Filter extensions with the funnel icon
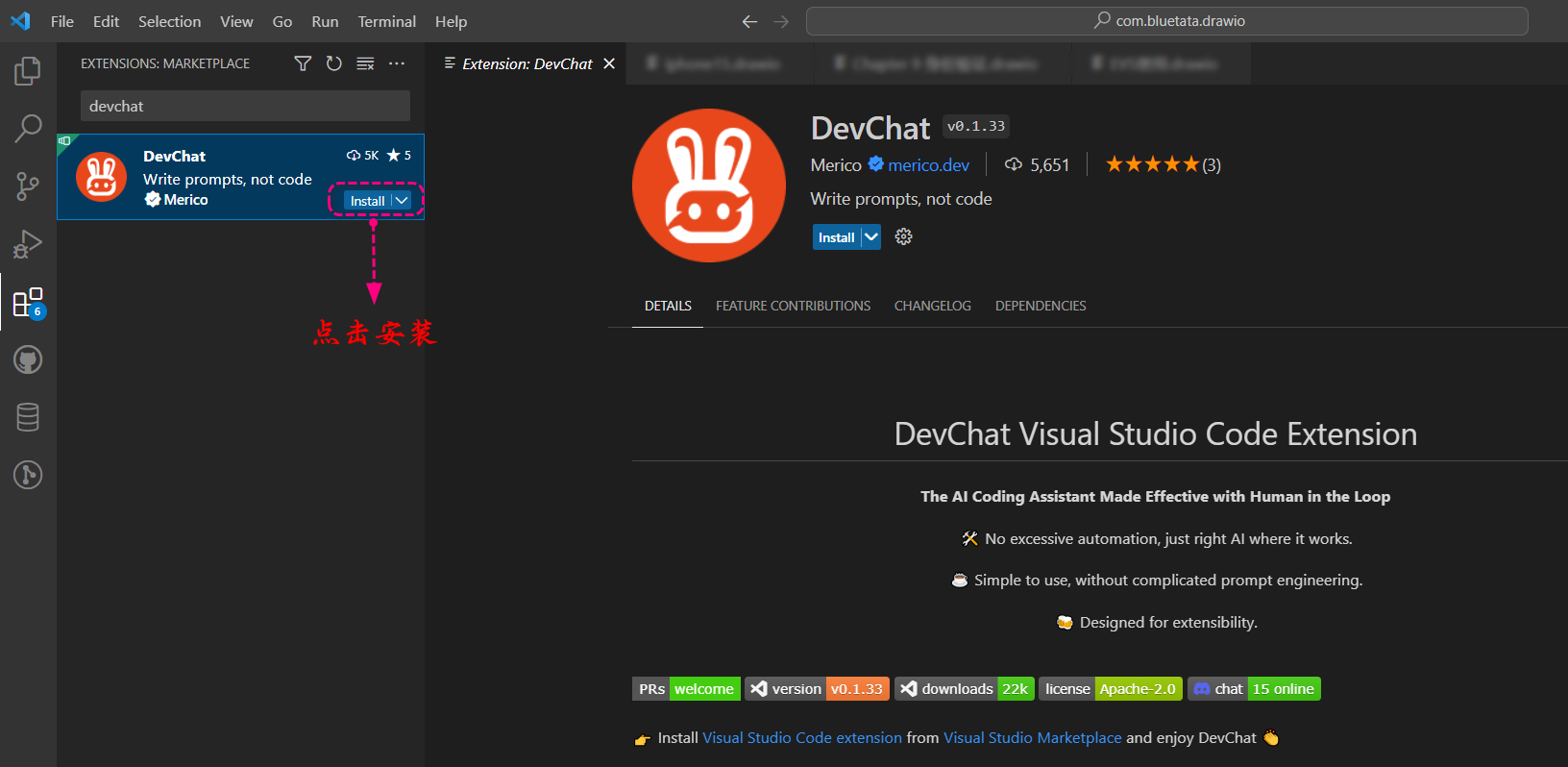The image size is (1568, 767). (303, 63)
